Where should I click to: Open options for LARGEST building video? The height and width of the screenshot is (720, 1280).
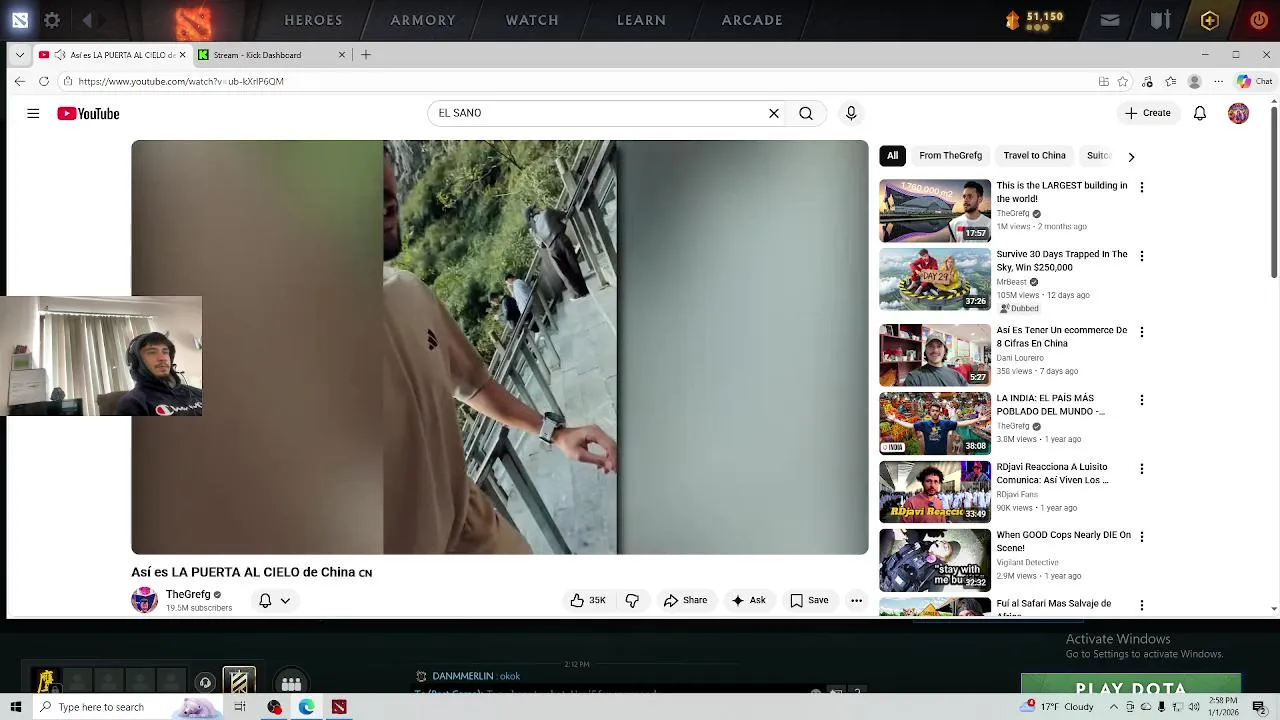1141,187
